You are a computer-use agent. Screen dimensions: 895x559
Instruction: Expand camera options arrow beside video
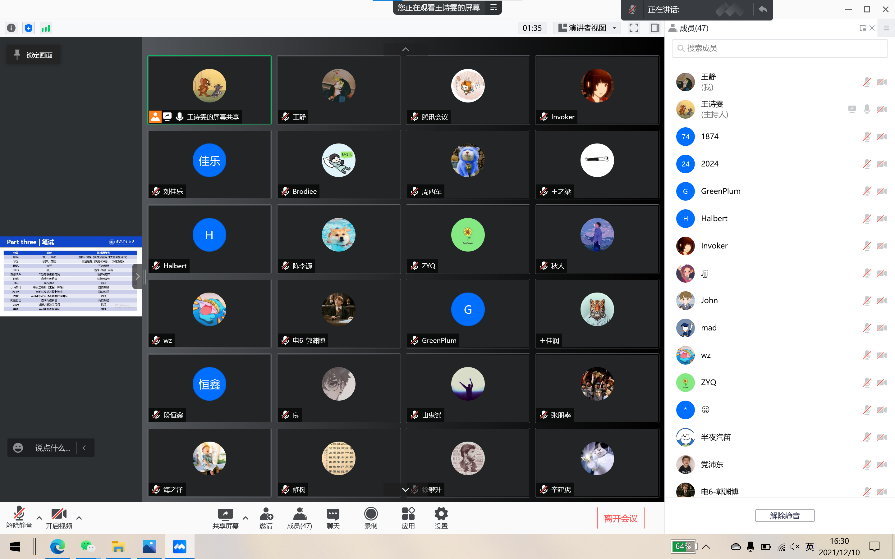coord(79,517)
